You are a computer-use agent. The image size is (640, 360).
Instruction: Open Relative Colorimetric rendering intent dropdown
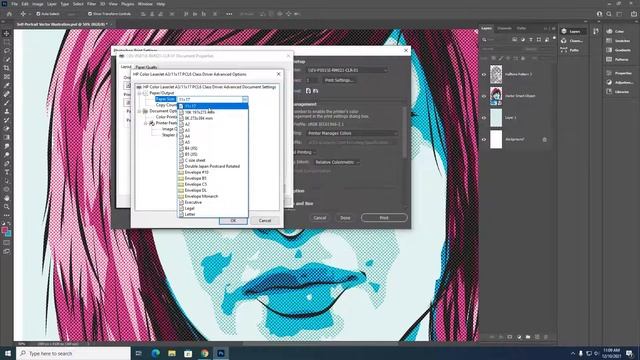(337, 162)
